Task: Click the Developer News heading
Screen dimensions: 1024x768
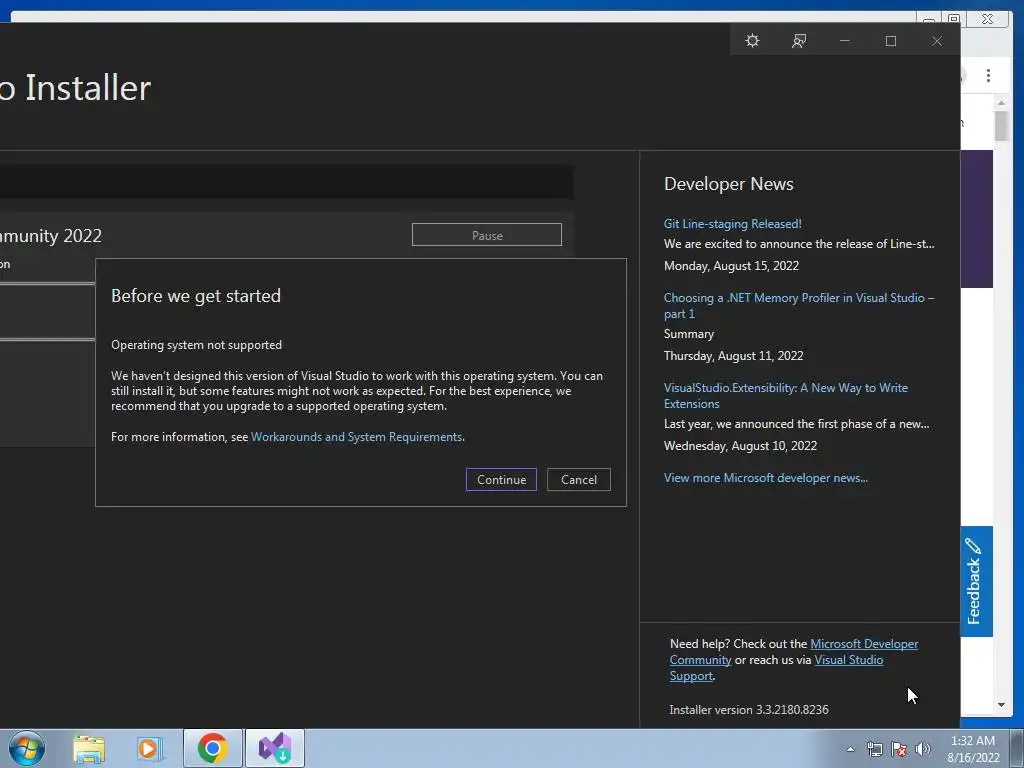Action: [728, 184]
